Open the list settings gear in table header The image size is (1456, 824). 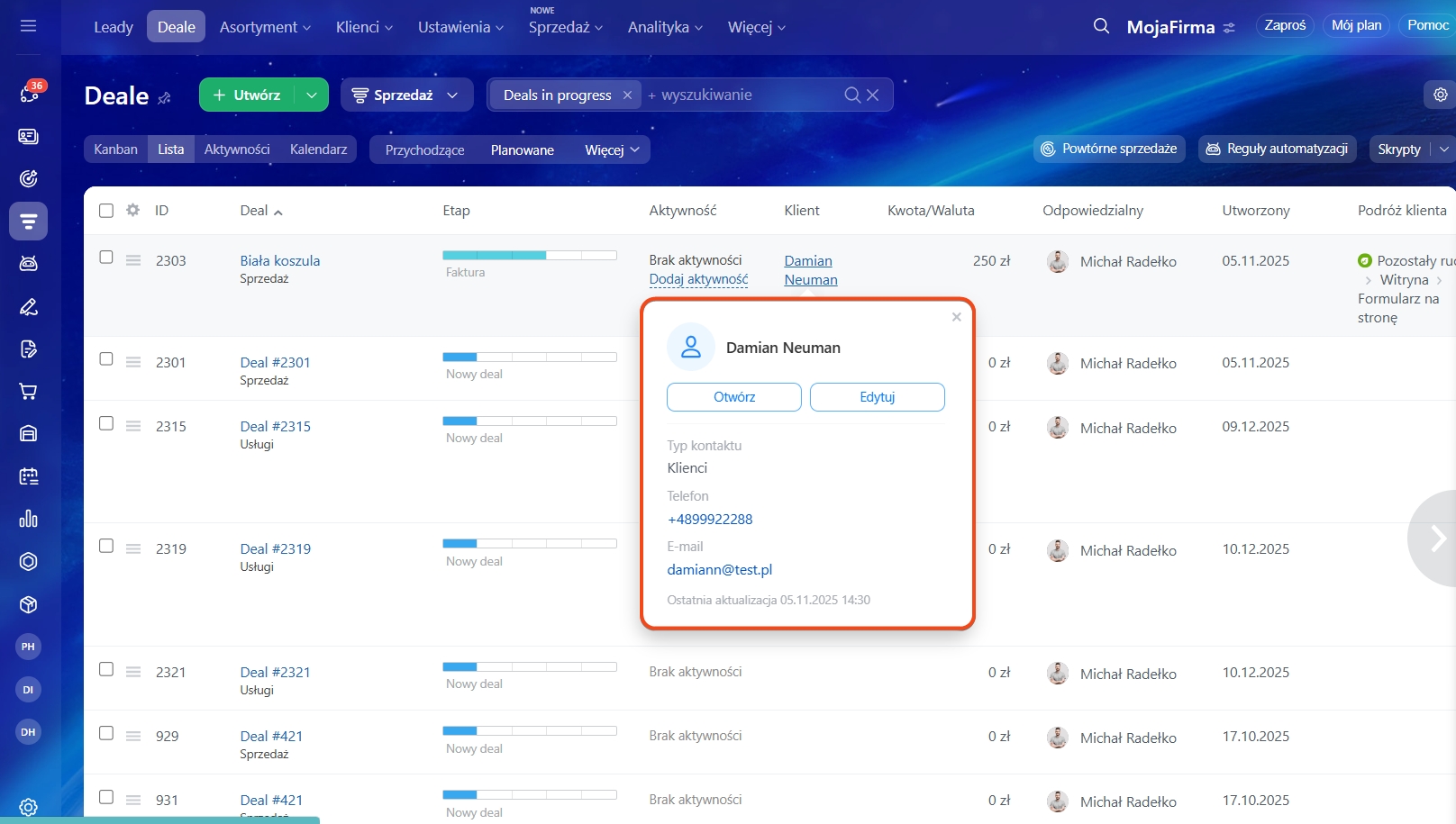[133, 210]
